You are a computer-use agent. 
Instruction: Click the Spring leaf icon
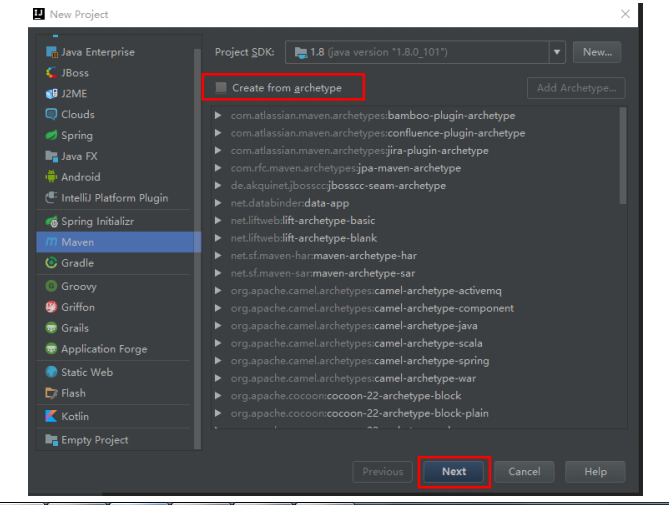pyautogui.click(x=51, y=135)
